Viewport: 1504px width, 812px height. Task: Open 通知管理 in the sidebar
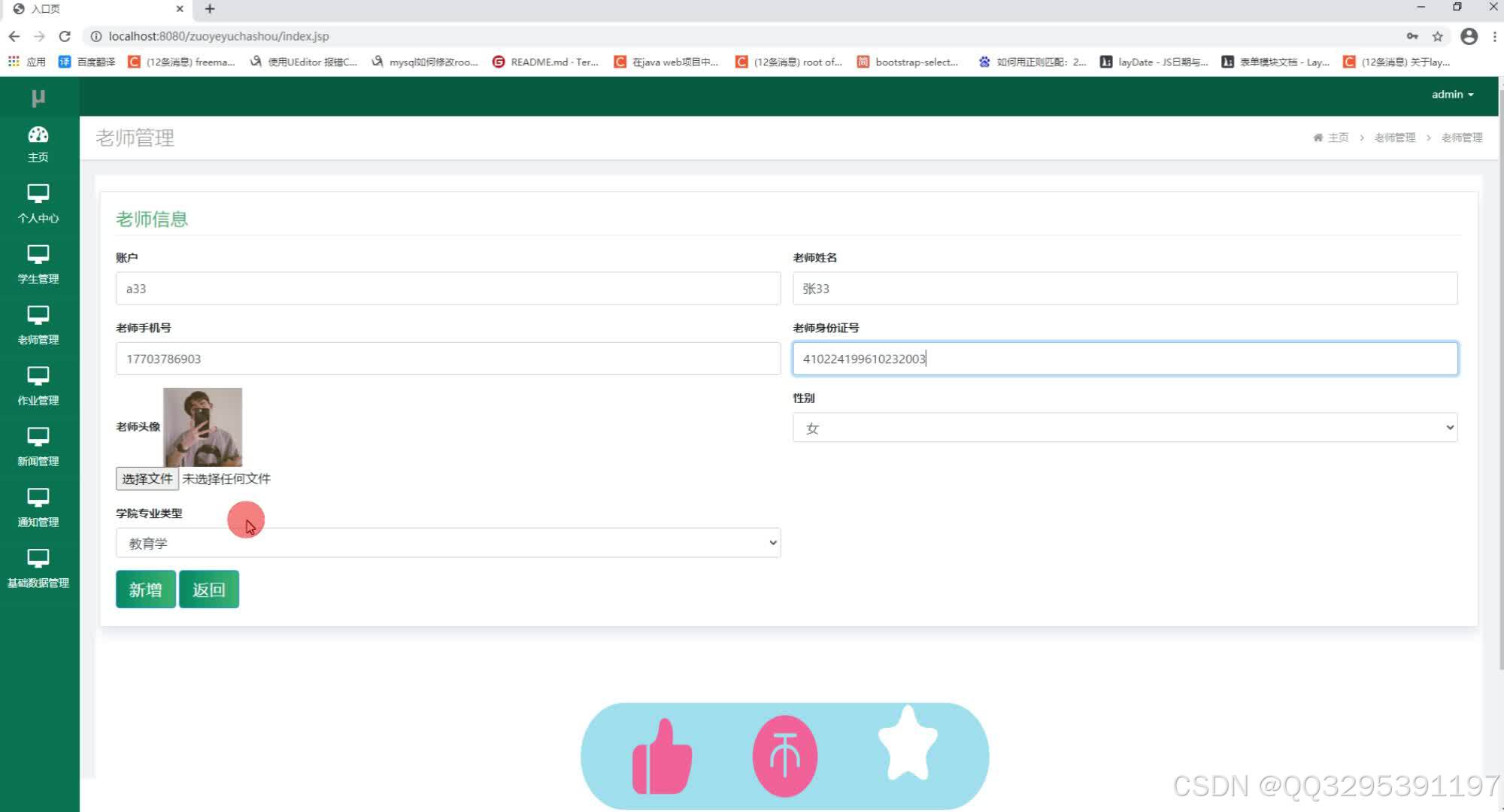[38, 508]
